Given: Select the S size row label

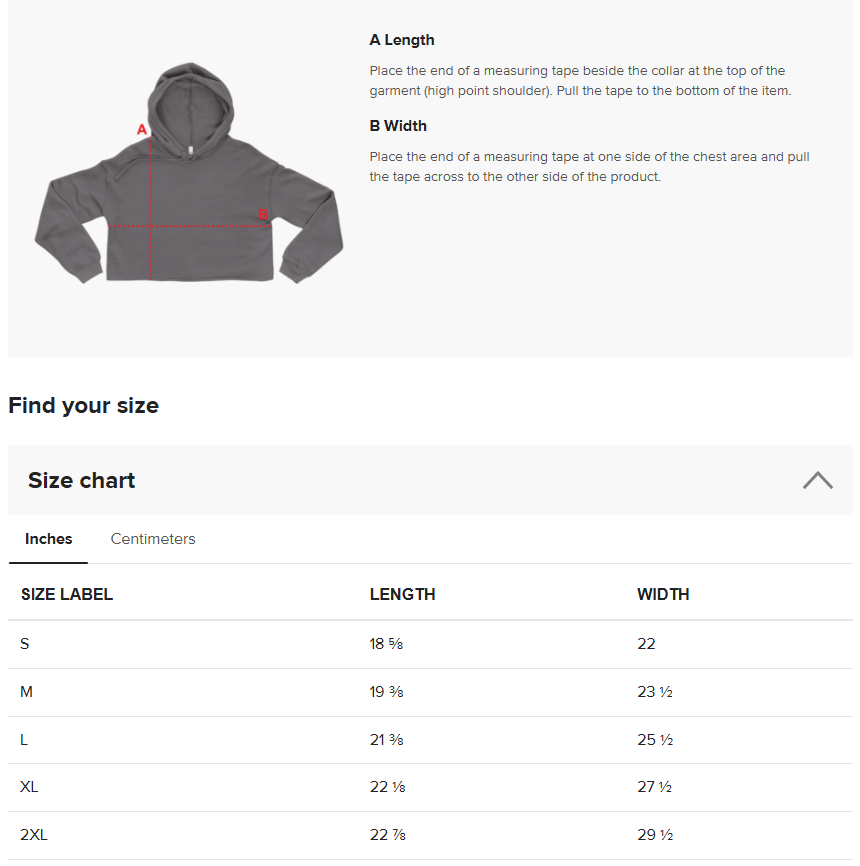Looking at the screenshot, I should tap(25, 644).
